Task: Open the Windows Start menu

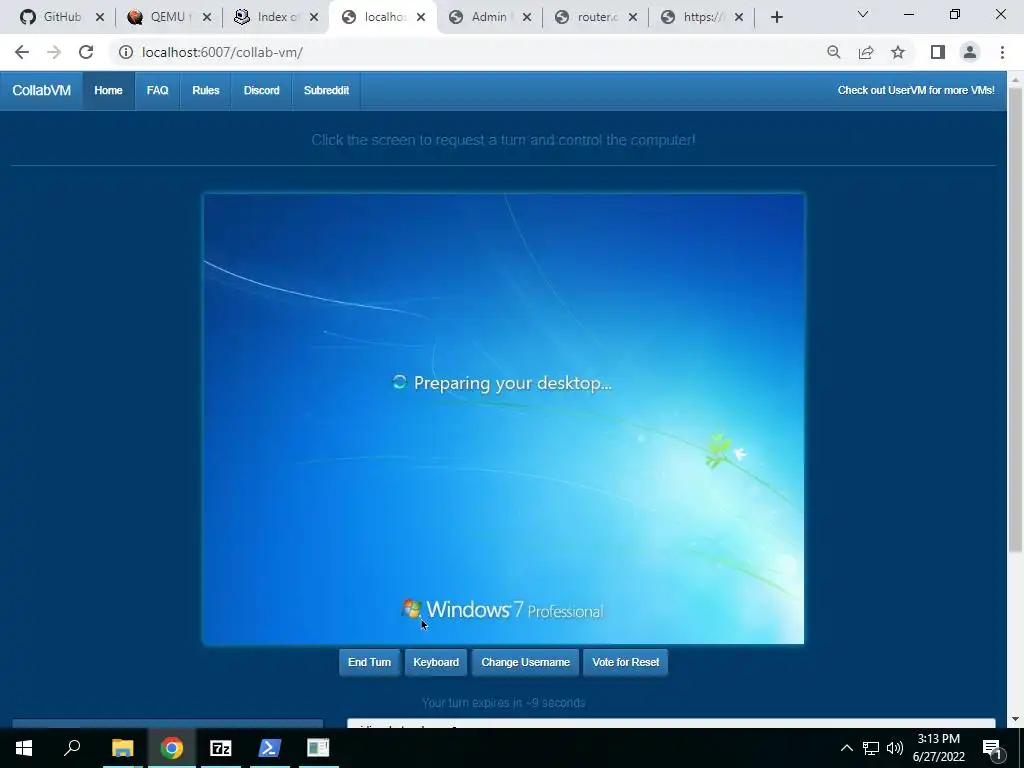Action: [24, 748]
